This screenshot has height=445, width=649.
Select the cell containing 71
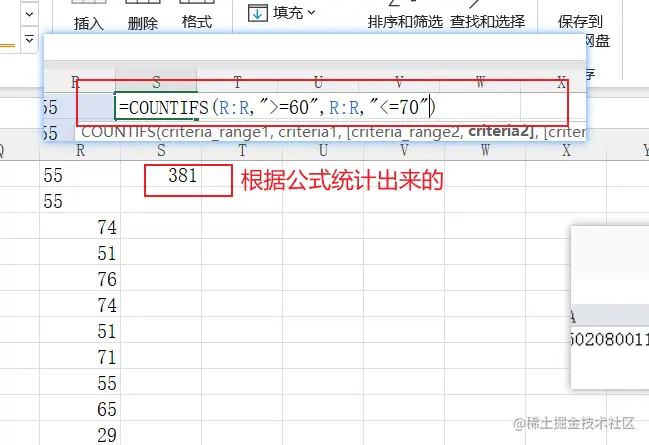(x=80, y=356)
